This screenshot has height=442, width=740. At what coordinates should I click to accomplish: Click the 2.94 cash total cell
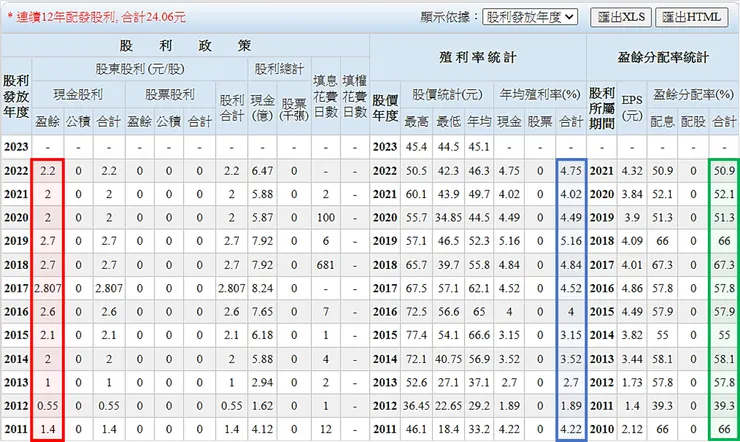[262, 383]
